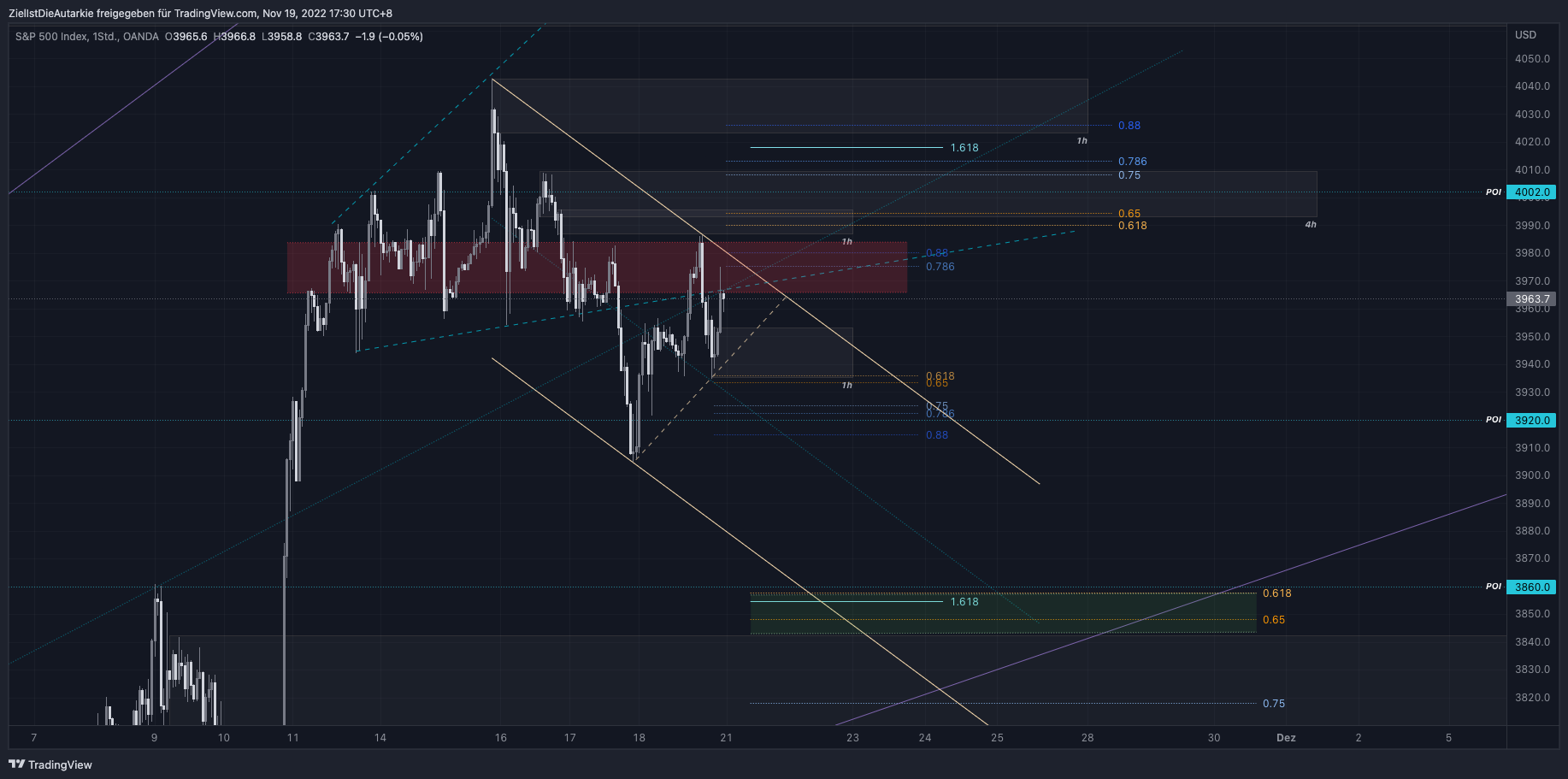Click the upper cyan 1.618 extension label
This screenshot has height=779, width=1568.
tap(964, 148)
